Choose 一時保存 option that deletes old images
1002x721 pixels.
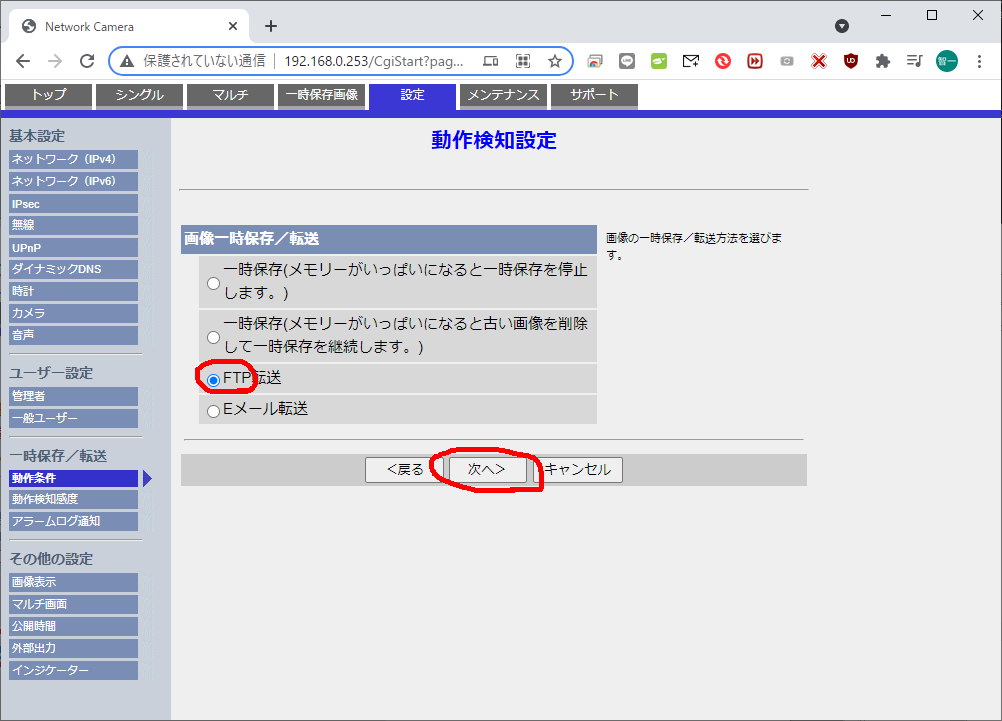[x=213, y=337]
